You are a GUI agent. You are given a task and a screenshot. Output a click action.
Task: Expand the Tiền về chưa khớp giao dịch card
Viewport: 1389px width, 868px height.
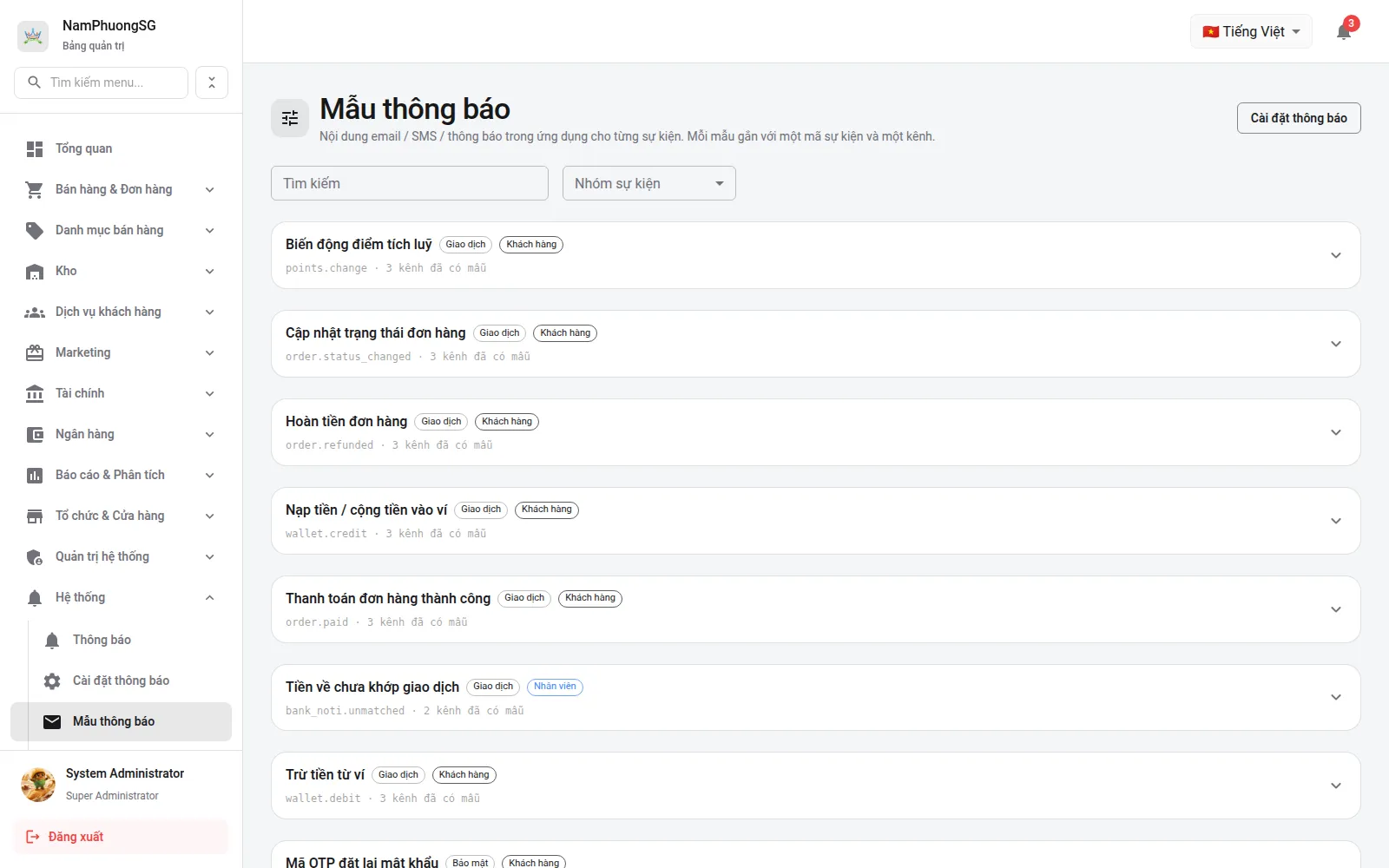pyautogui.click(x=1336, y=697)
